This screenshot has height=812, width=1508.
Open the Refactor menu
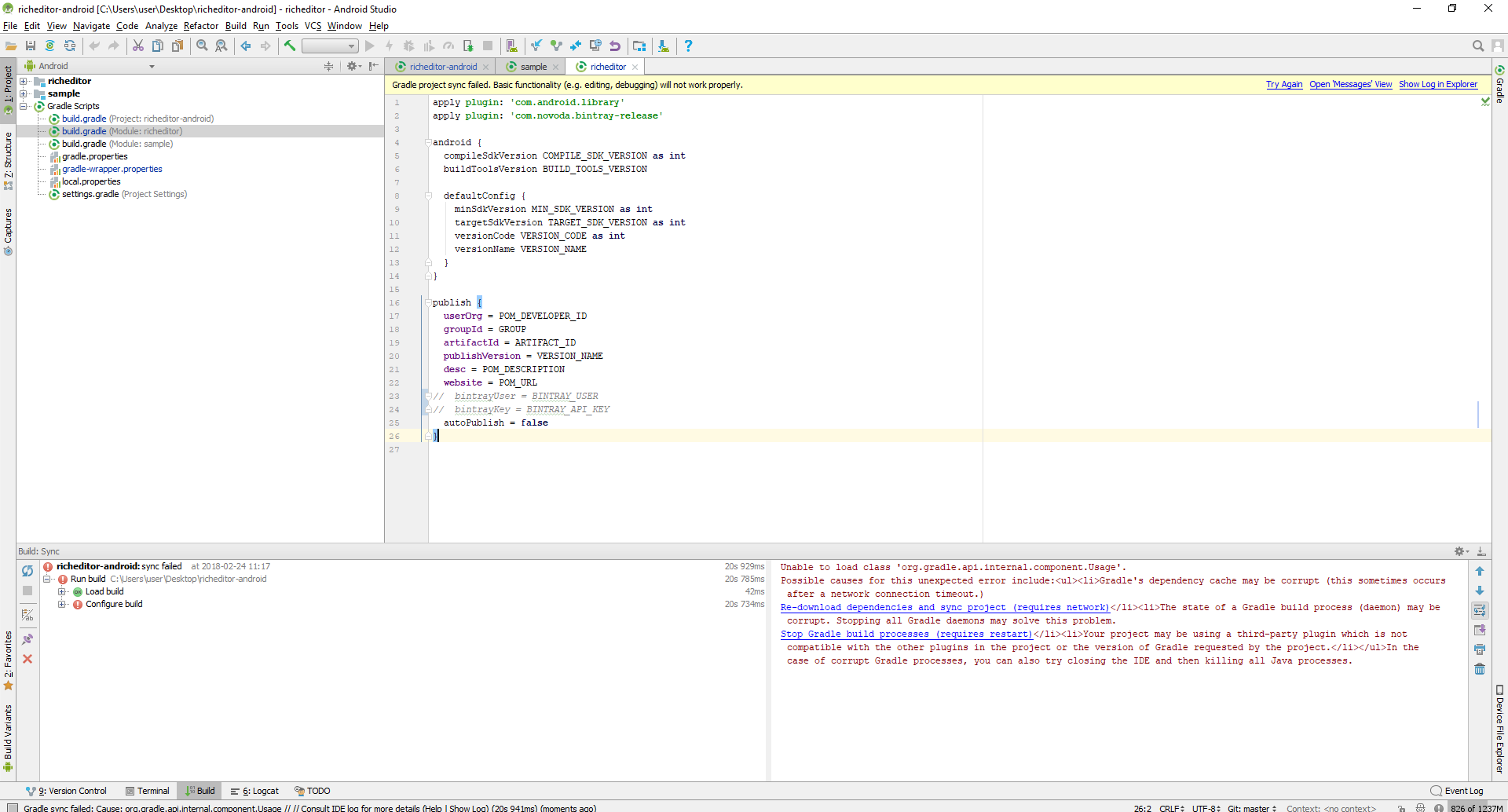click(201, 26)
